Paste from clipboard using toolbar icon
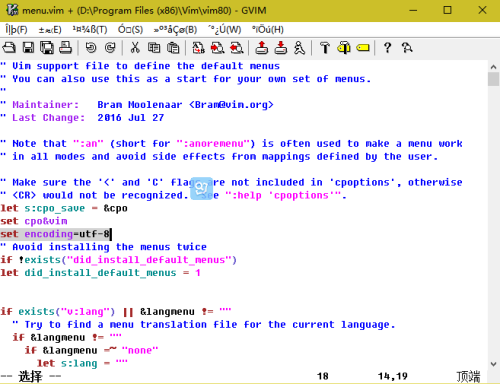Viewport: 500px width, 384px height. [173, 48]
